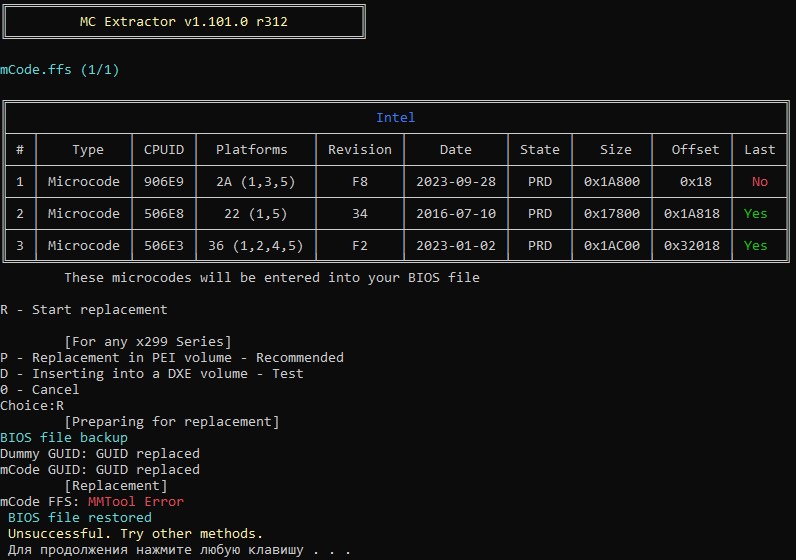
Task: Click the 'BIOS file backup' line
Action: click(64, 438)
